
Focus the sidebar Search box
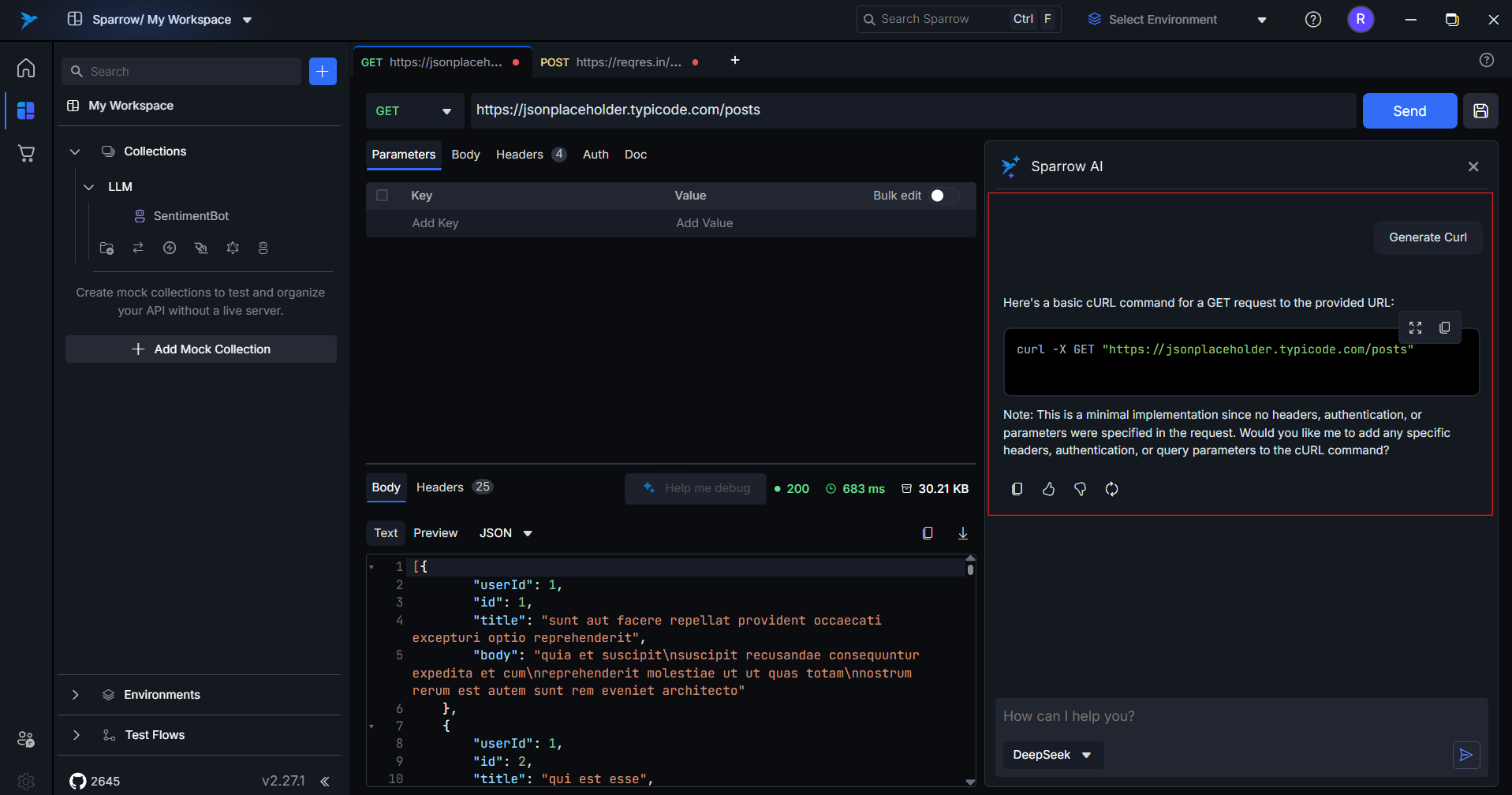[181, 71]
